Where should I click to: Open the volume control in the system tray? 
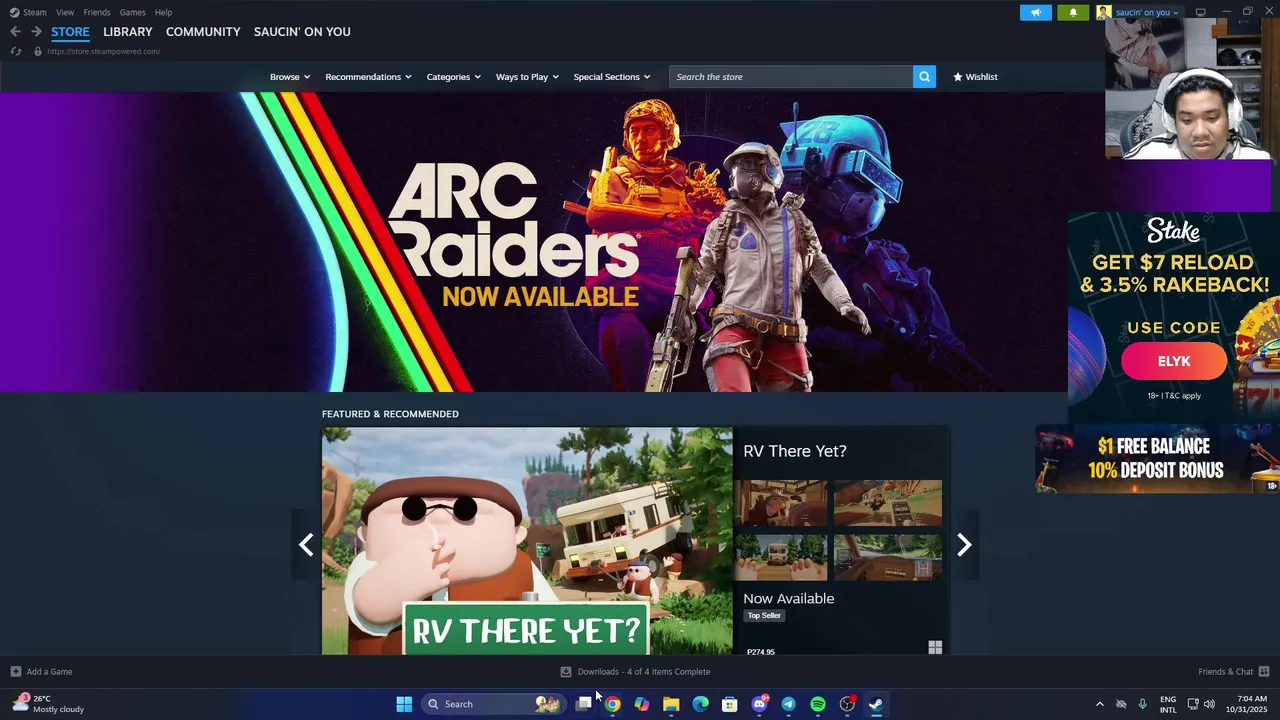pyautogui.click(x=1209, y=704)
